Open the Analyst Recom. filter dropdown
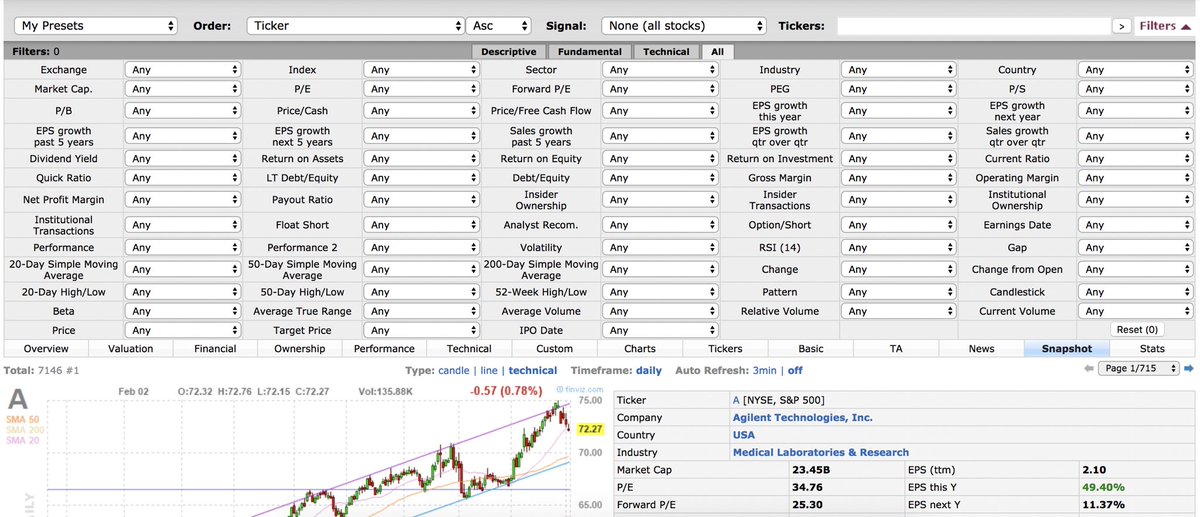 [660, 226]
